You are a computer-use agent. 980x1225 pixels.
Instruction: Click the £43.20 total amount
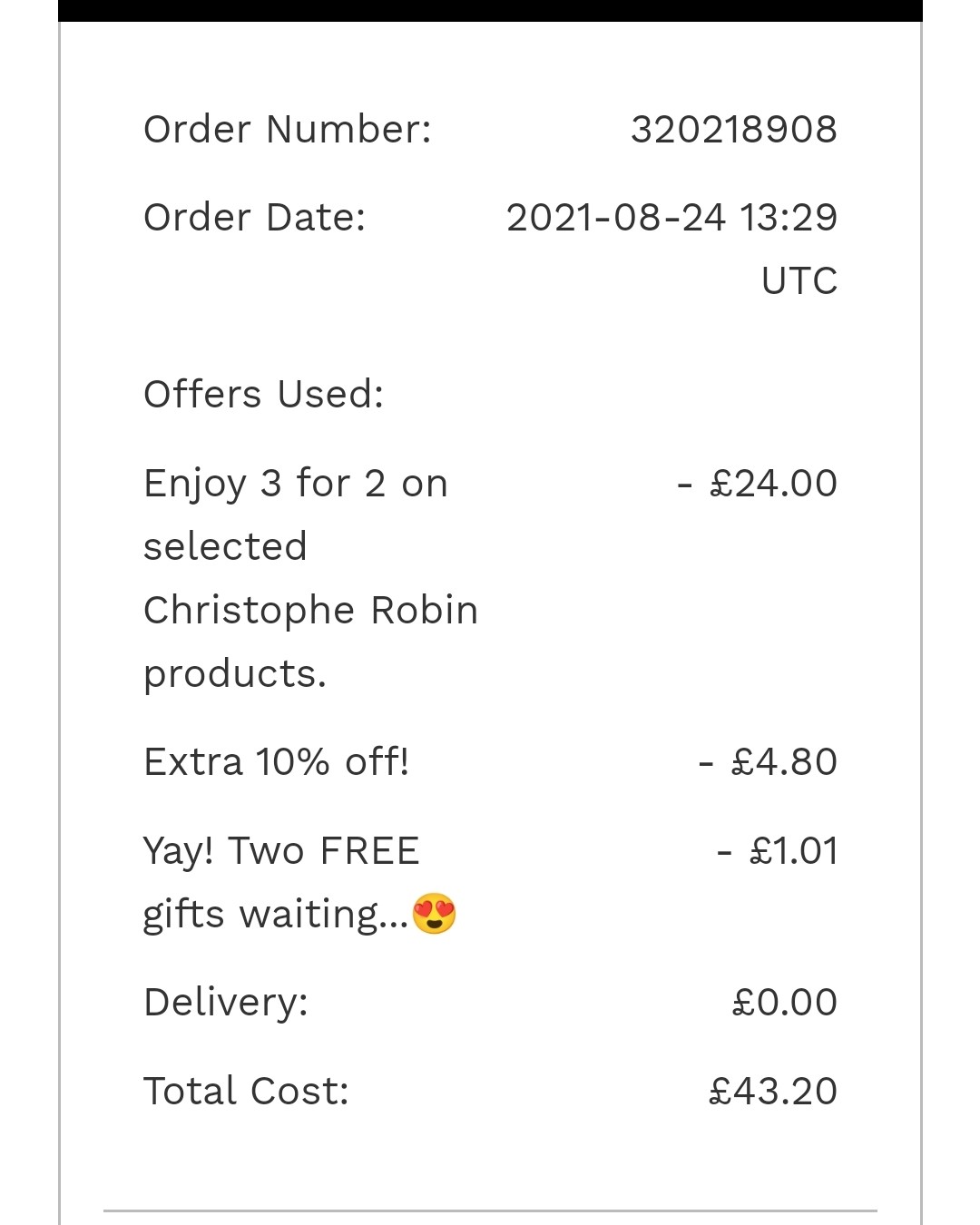[x=772, y=1091]
